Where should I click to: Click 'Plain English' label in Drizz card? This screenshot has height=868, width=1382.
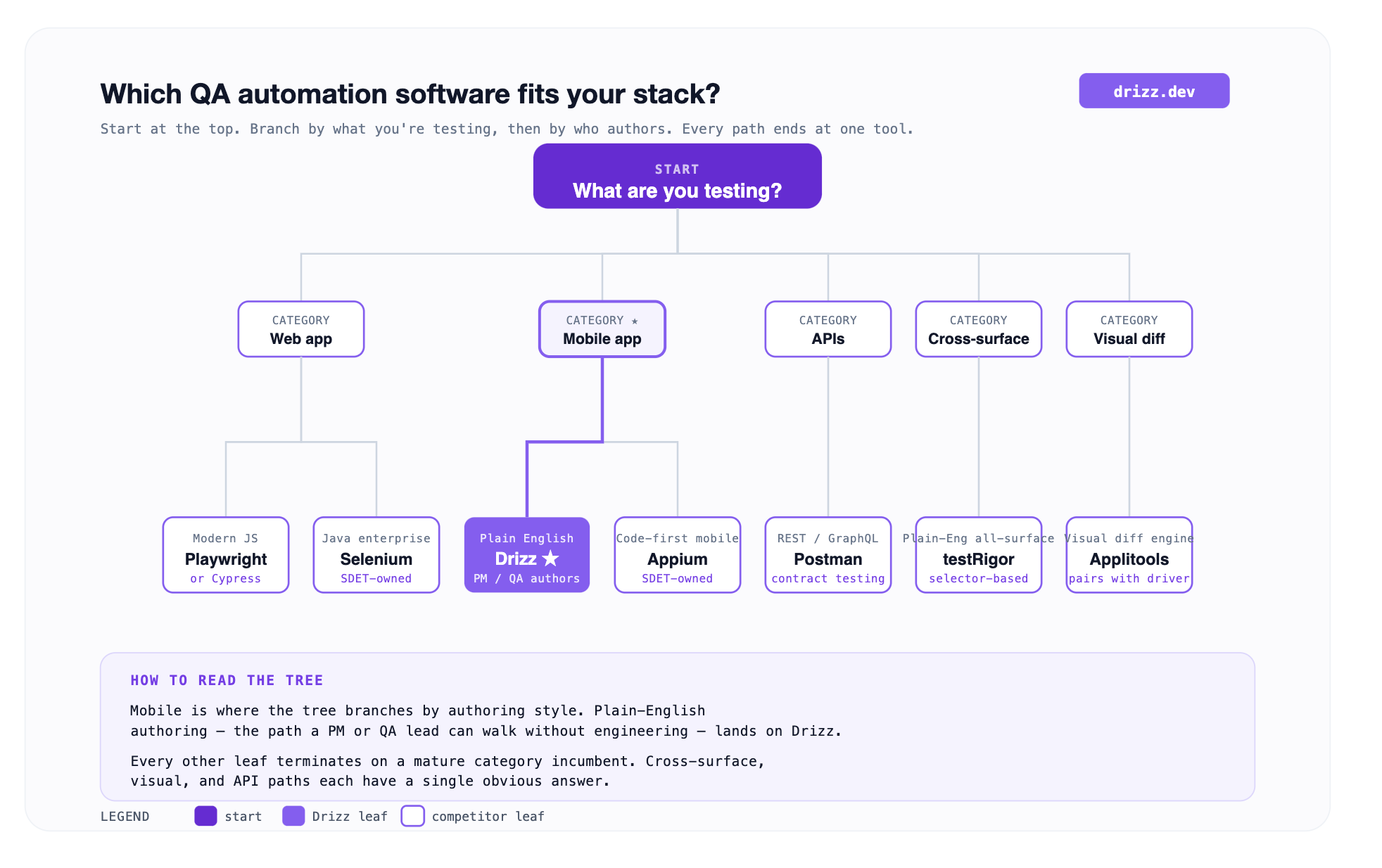[527, 538]
